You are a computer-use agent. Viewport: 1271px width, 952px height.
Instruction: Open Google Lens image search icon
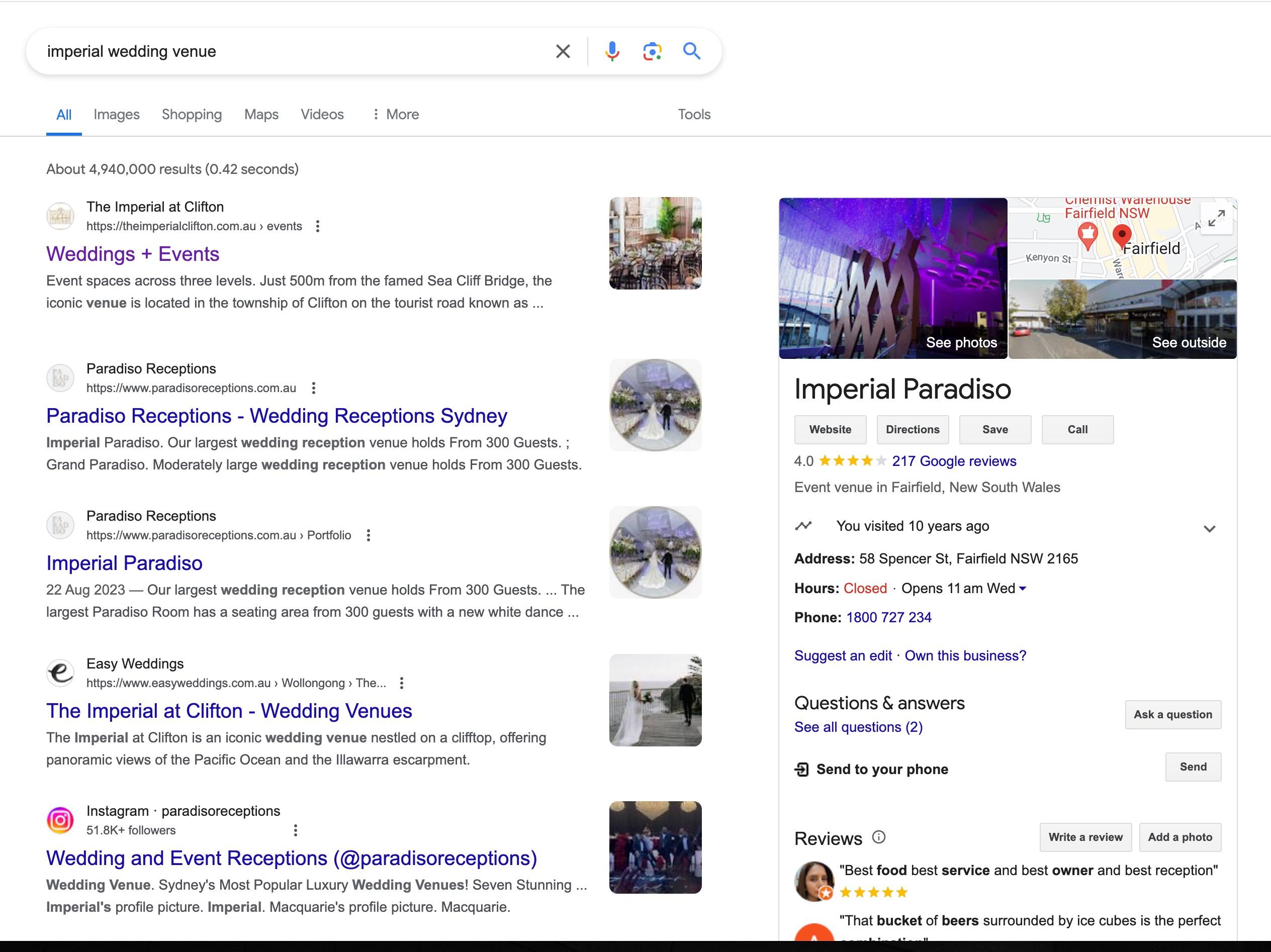point(652,52)
